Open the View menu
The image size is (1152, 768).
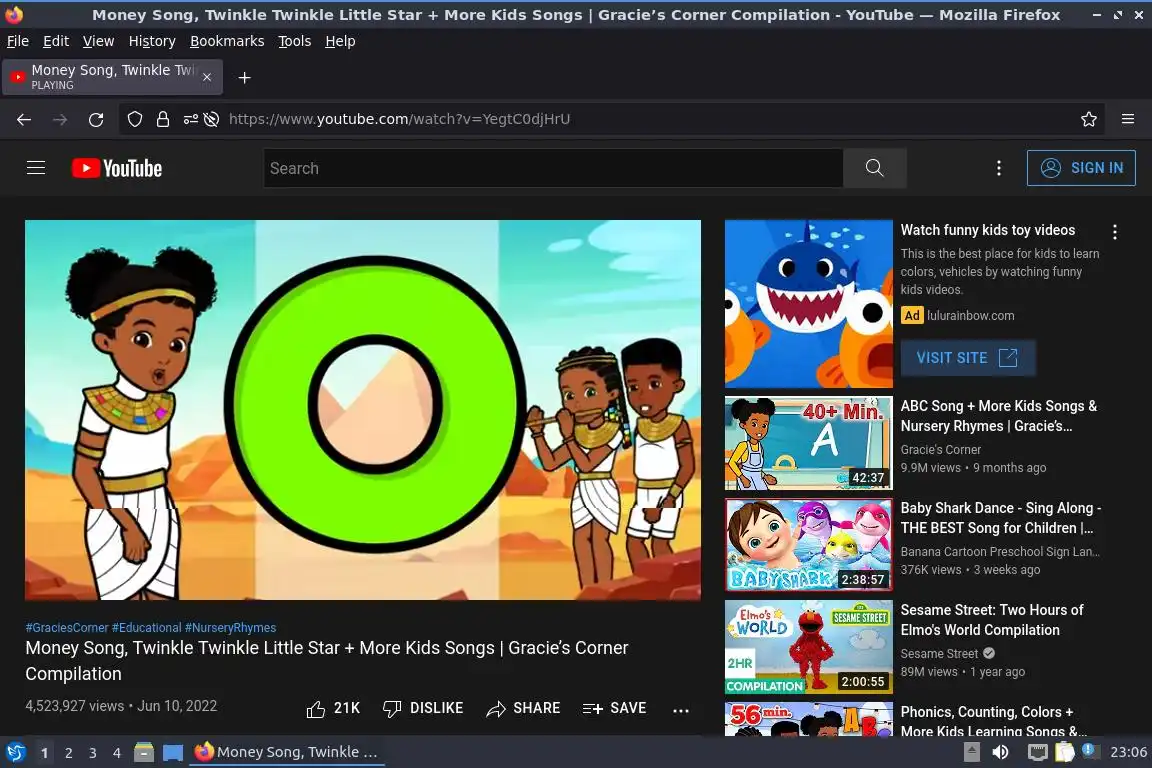coord(98,41)
